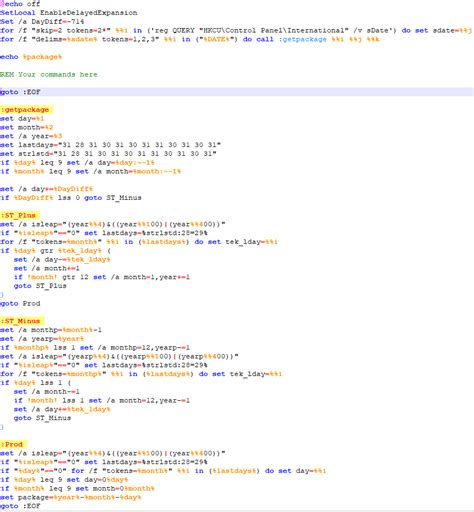Click the :getpackage label line
Viewport: 474px width, 512px height.
[26, 110]
